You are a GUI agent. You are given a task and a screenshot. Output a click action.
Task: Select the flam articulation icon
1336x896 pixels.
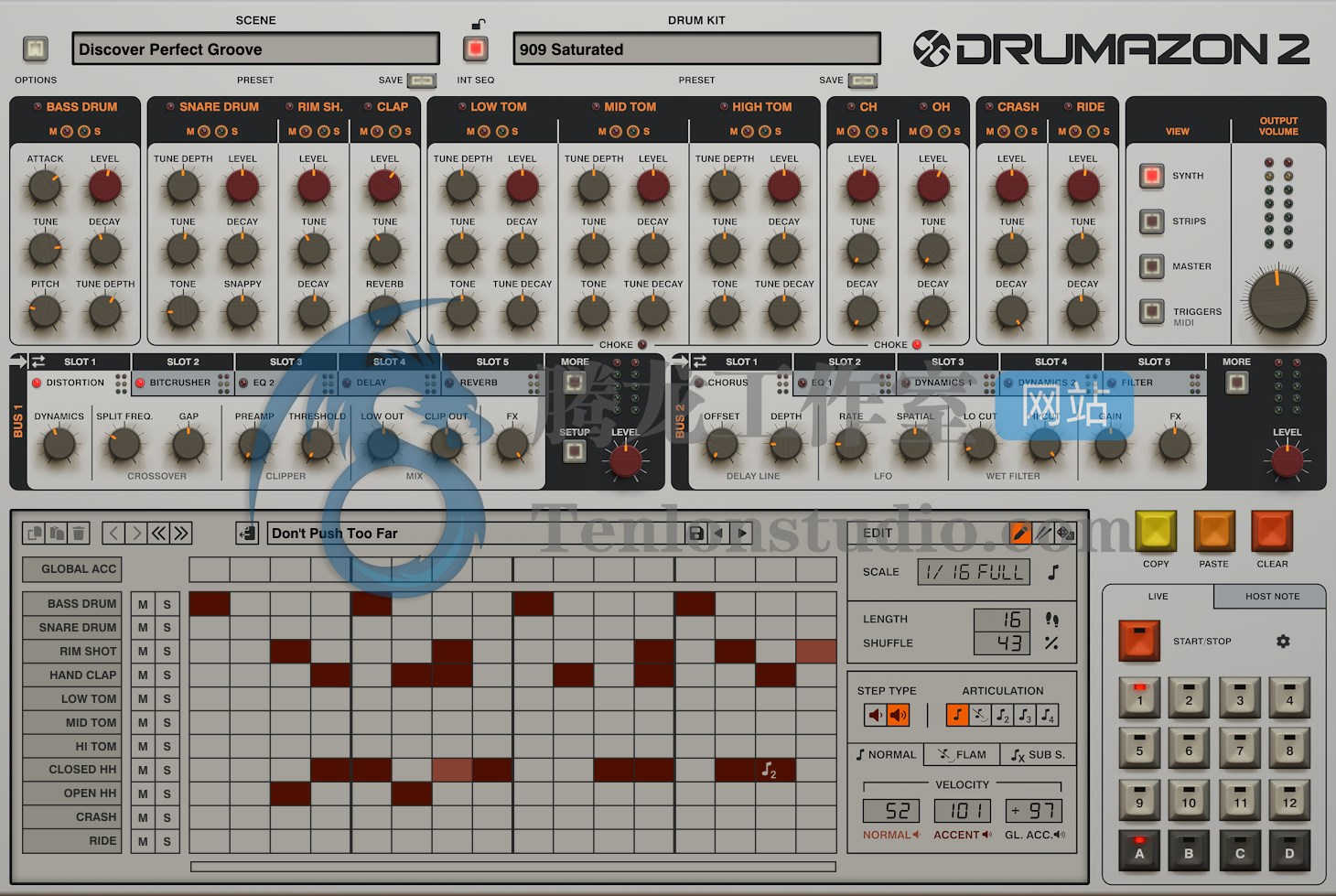point(980,715)
